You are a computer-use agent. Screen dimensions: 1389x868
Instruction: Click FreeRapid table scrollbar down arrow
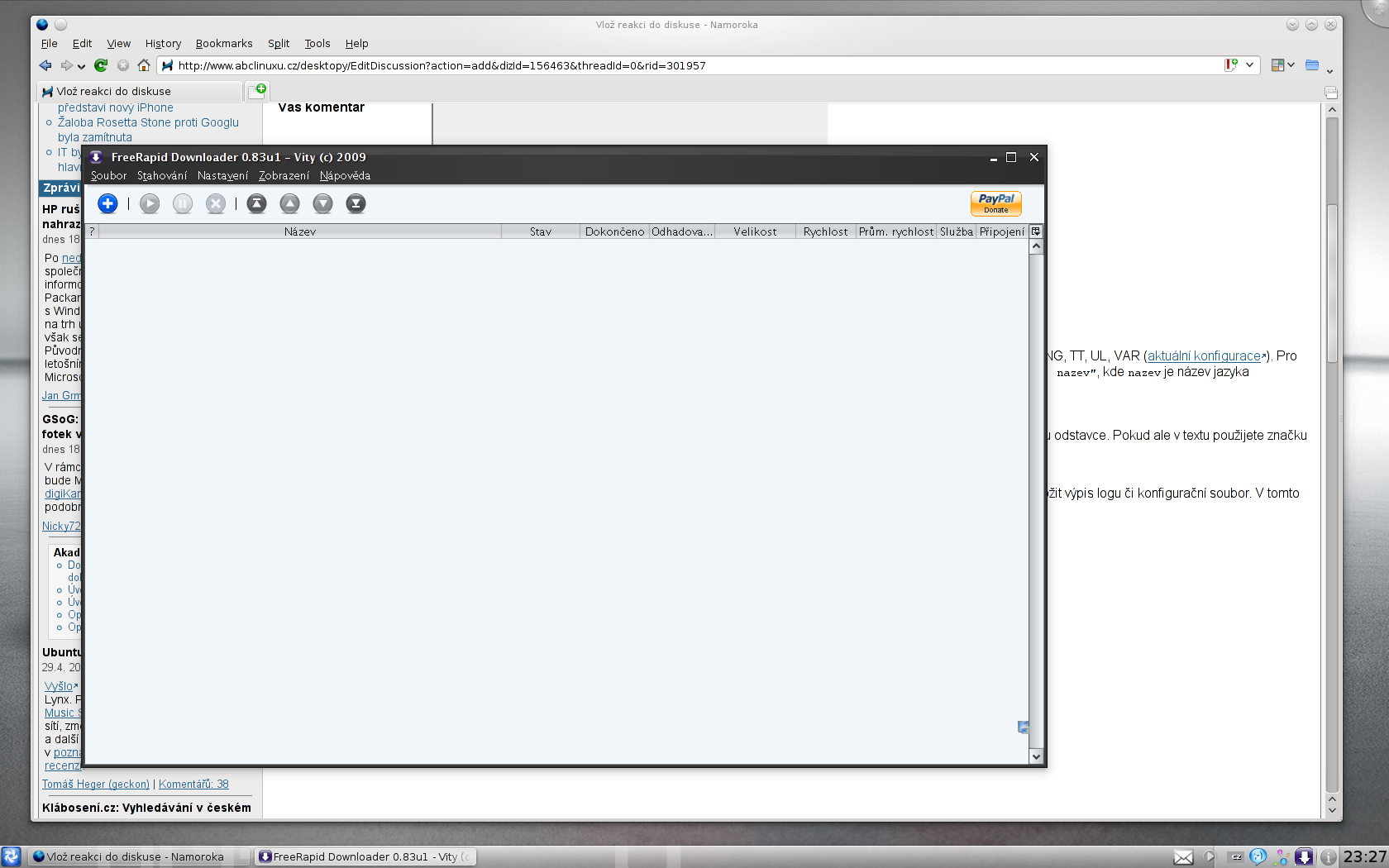[x=1036, y=756]
